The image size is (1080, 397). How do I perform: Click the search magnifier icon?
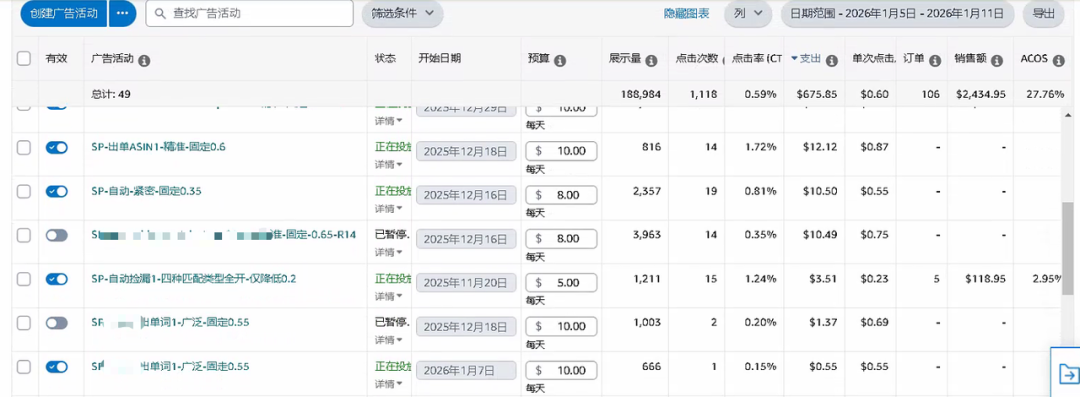[x=160, y=13]
